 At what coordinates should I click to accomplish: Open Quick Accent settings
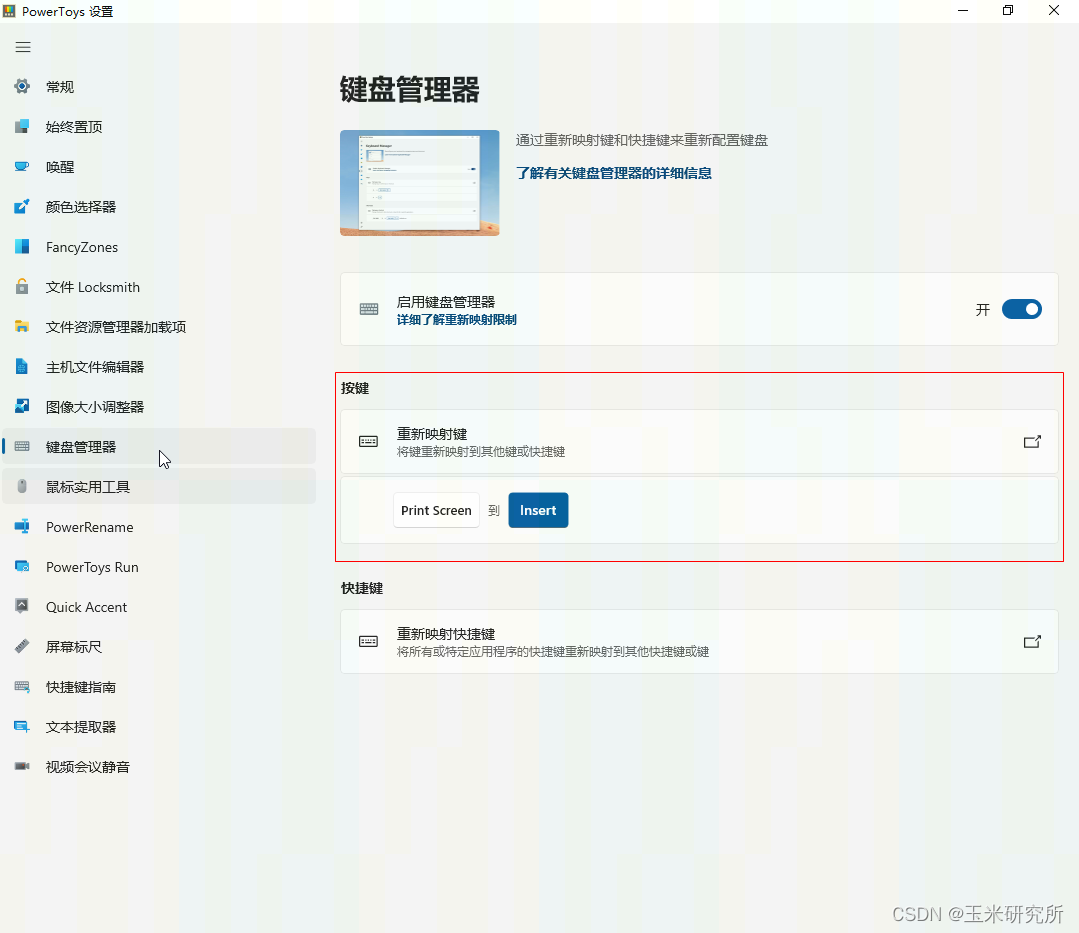[x=159, y=606]
